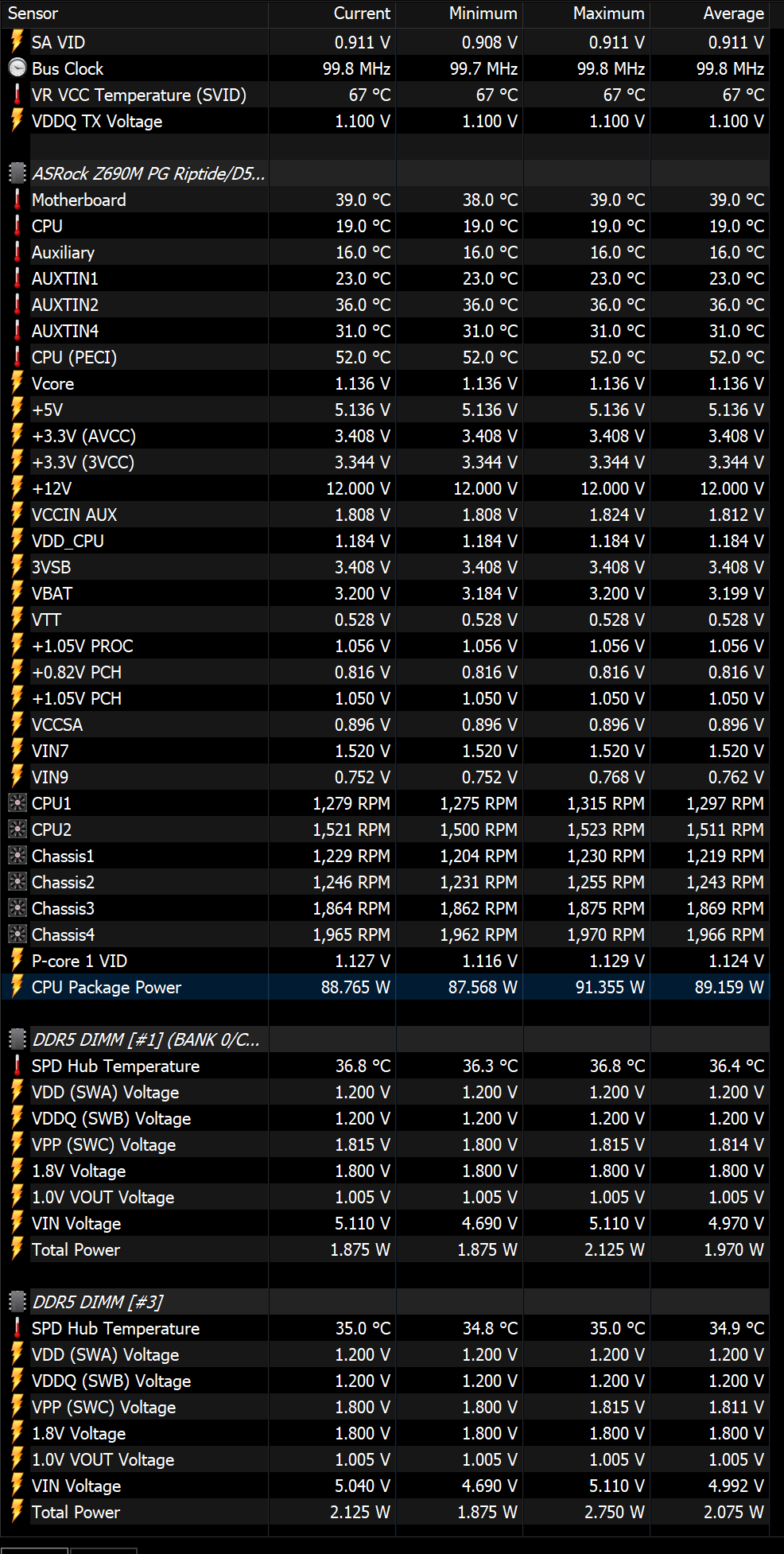Click thermometer icon for VR VCC Temperature
784x1554 pixels.
17,95
